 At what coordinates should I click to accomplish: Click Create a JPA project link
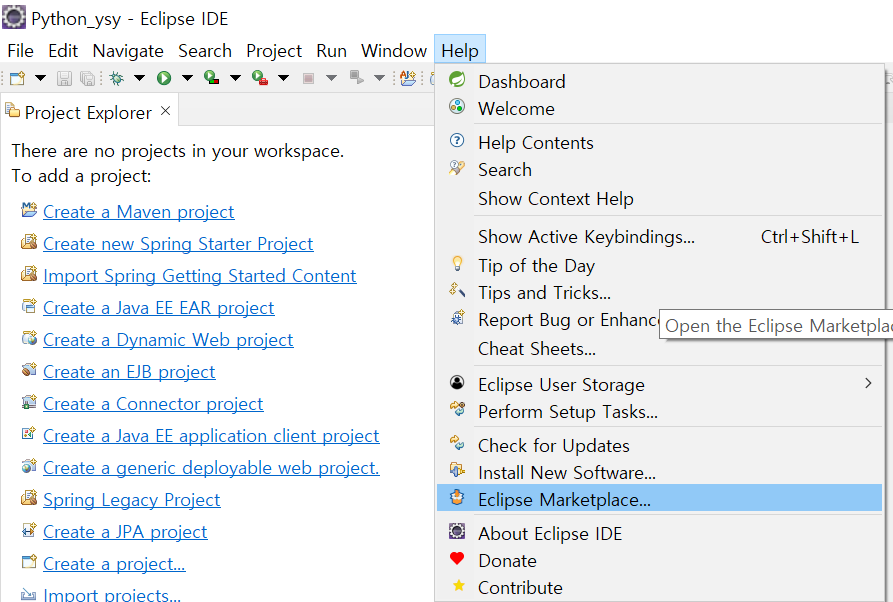[125, 531]
